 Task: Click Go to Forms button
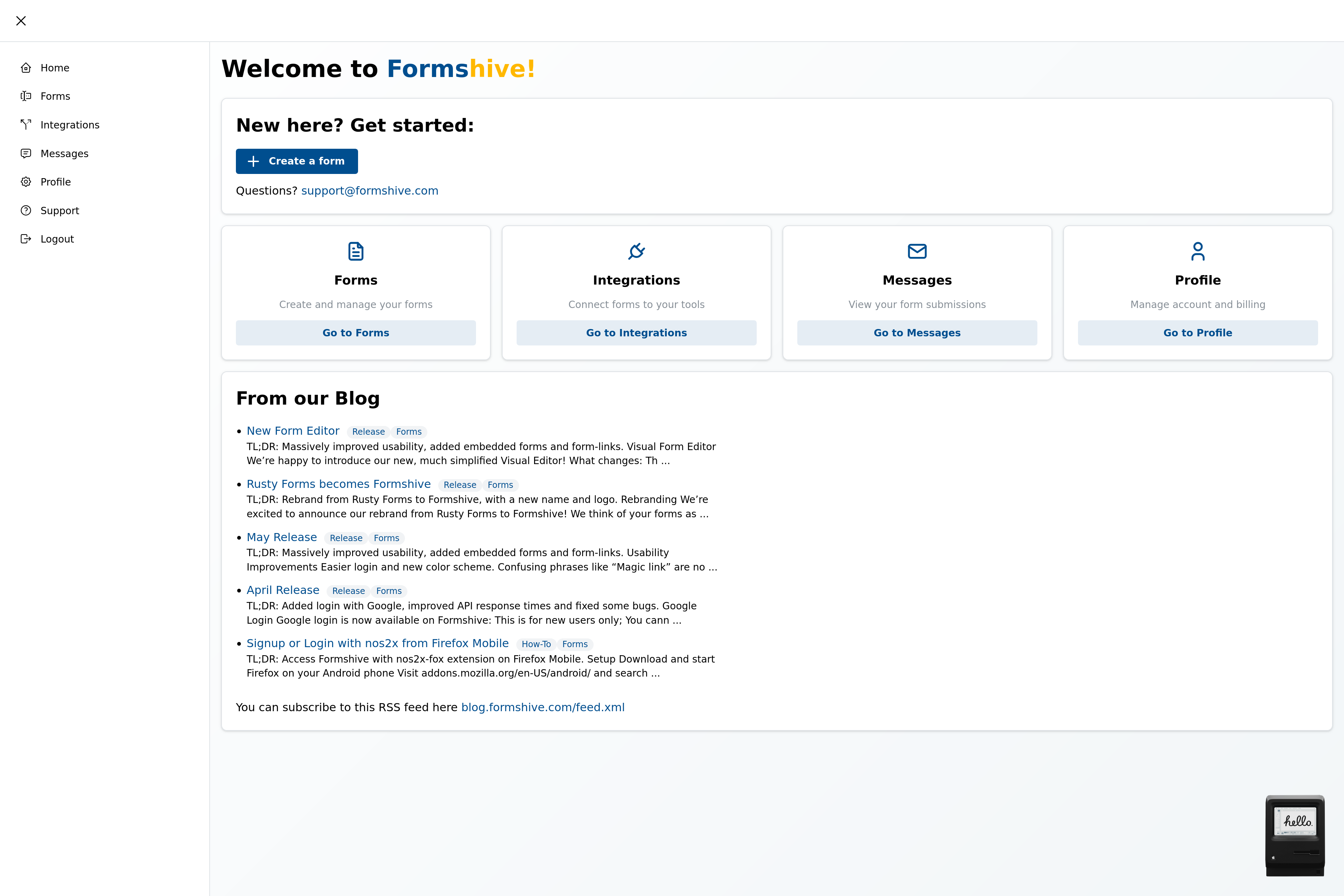click(356, 332)
